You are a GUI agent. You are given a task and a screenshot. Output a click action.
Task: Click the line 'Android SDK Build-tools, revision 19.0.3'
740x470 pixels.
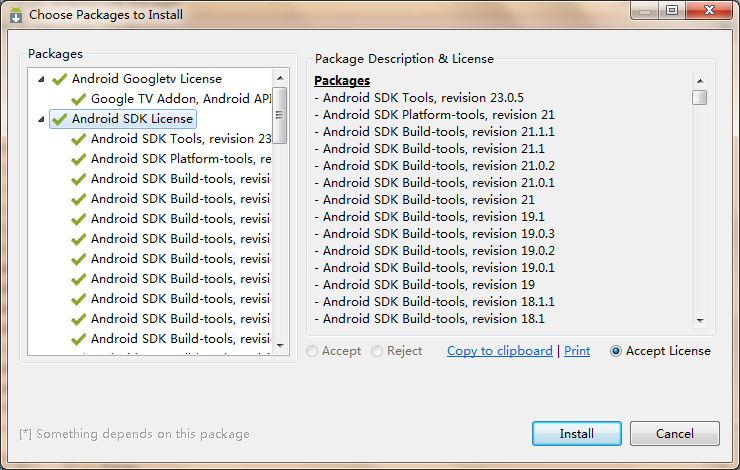(x=435, y=234)
